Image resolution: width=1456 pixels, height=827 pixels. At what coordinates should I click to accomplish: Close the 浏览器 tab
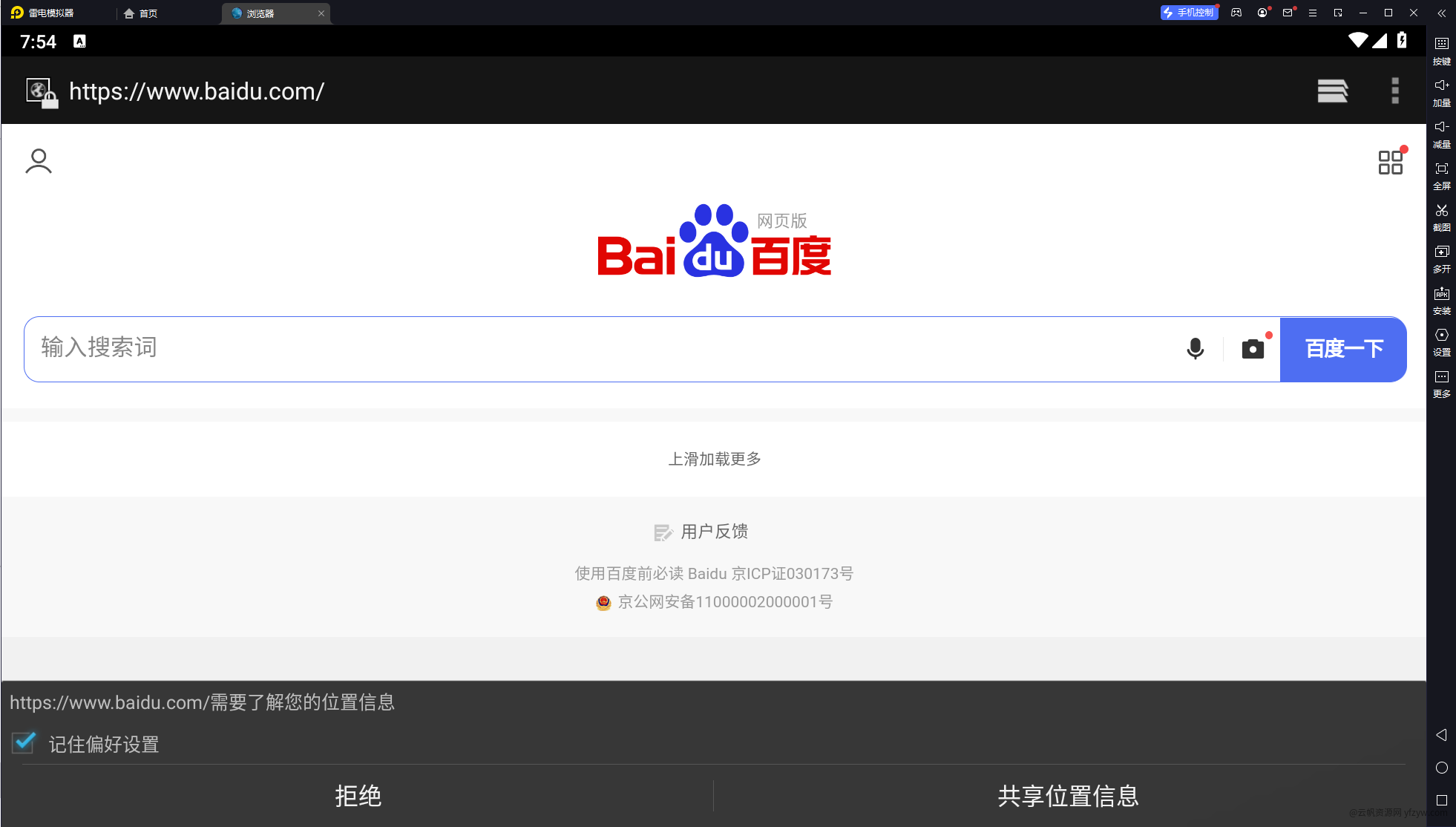tap(321, 13)
